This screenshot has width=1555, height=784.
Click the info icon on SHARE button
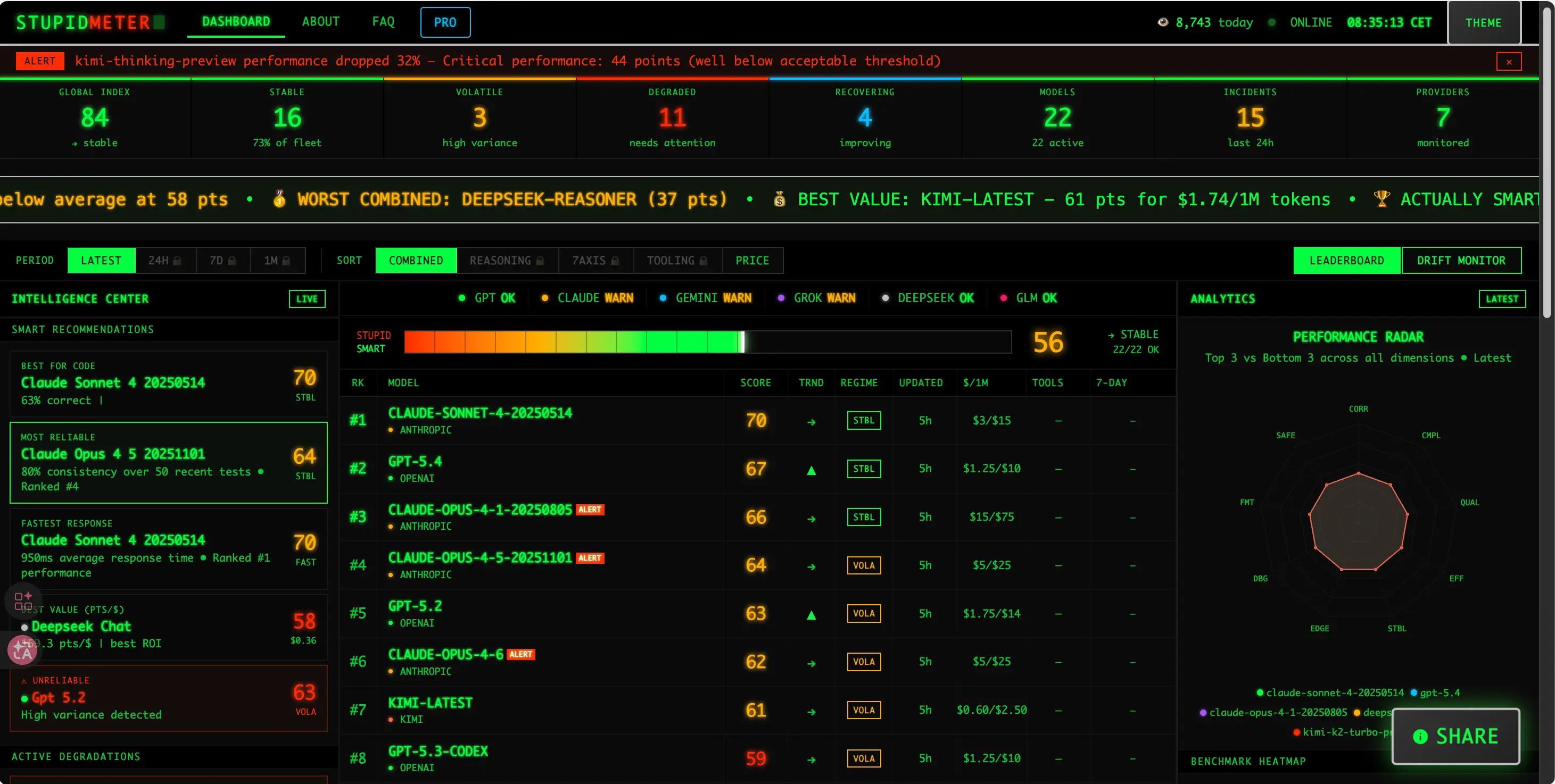point(1420,736)
